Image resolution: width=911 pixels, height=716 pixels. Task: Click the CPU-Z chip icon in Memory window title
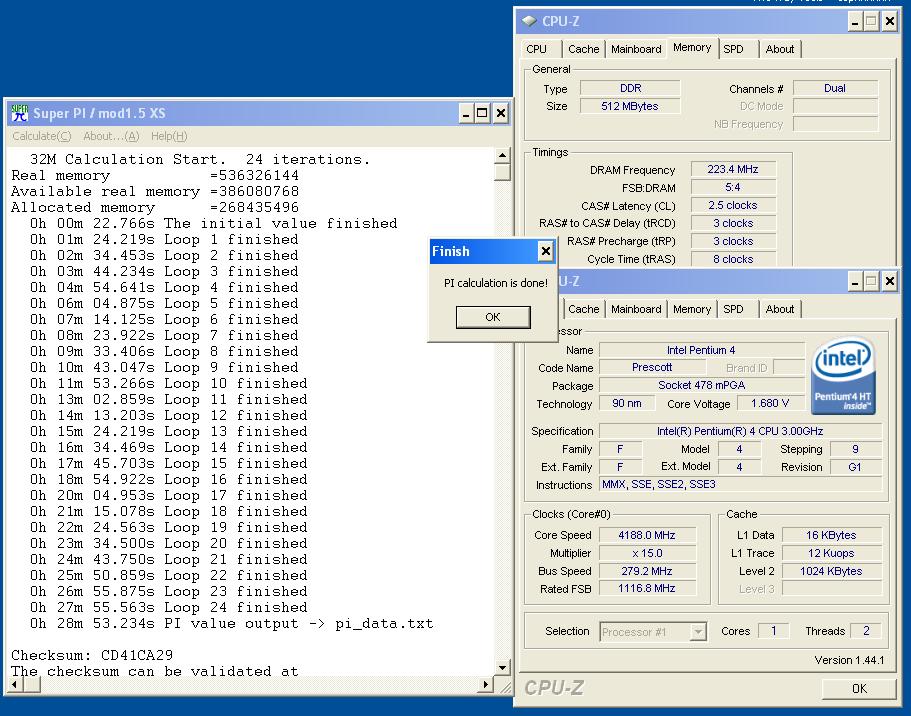pos(529,21)
